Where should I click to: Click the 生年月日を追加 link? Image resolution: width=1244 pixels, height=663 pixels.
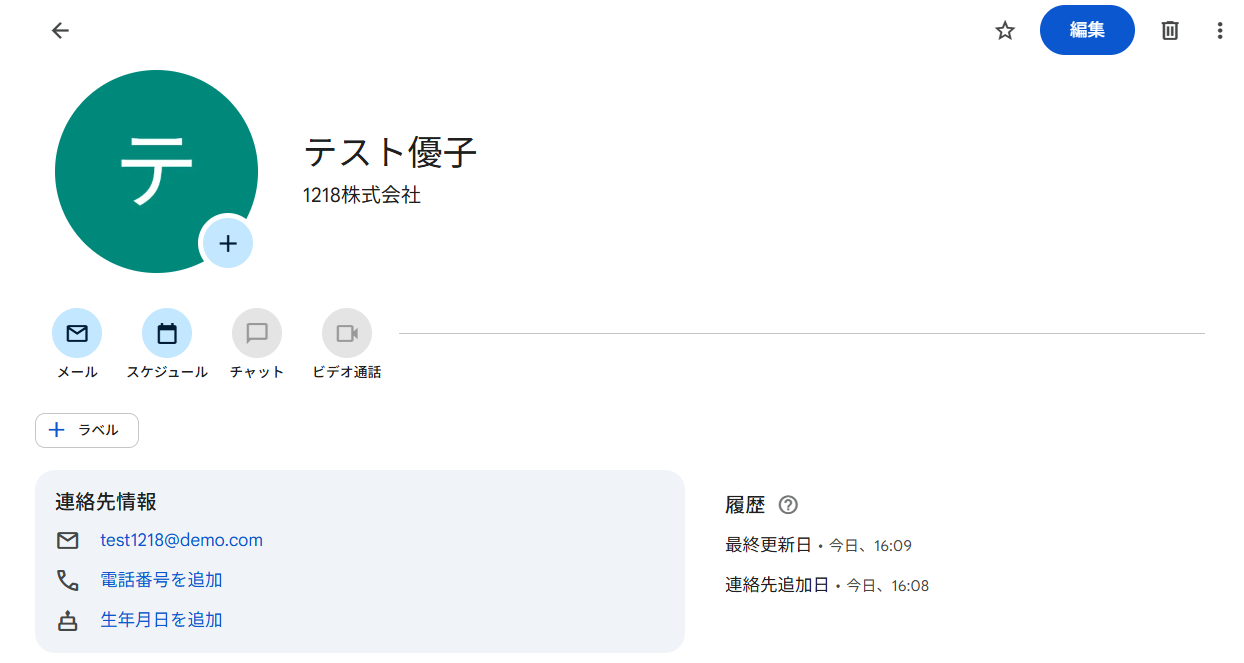[x=161, y=620]
